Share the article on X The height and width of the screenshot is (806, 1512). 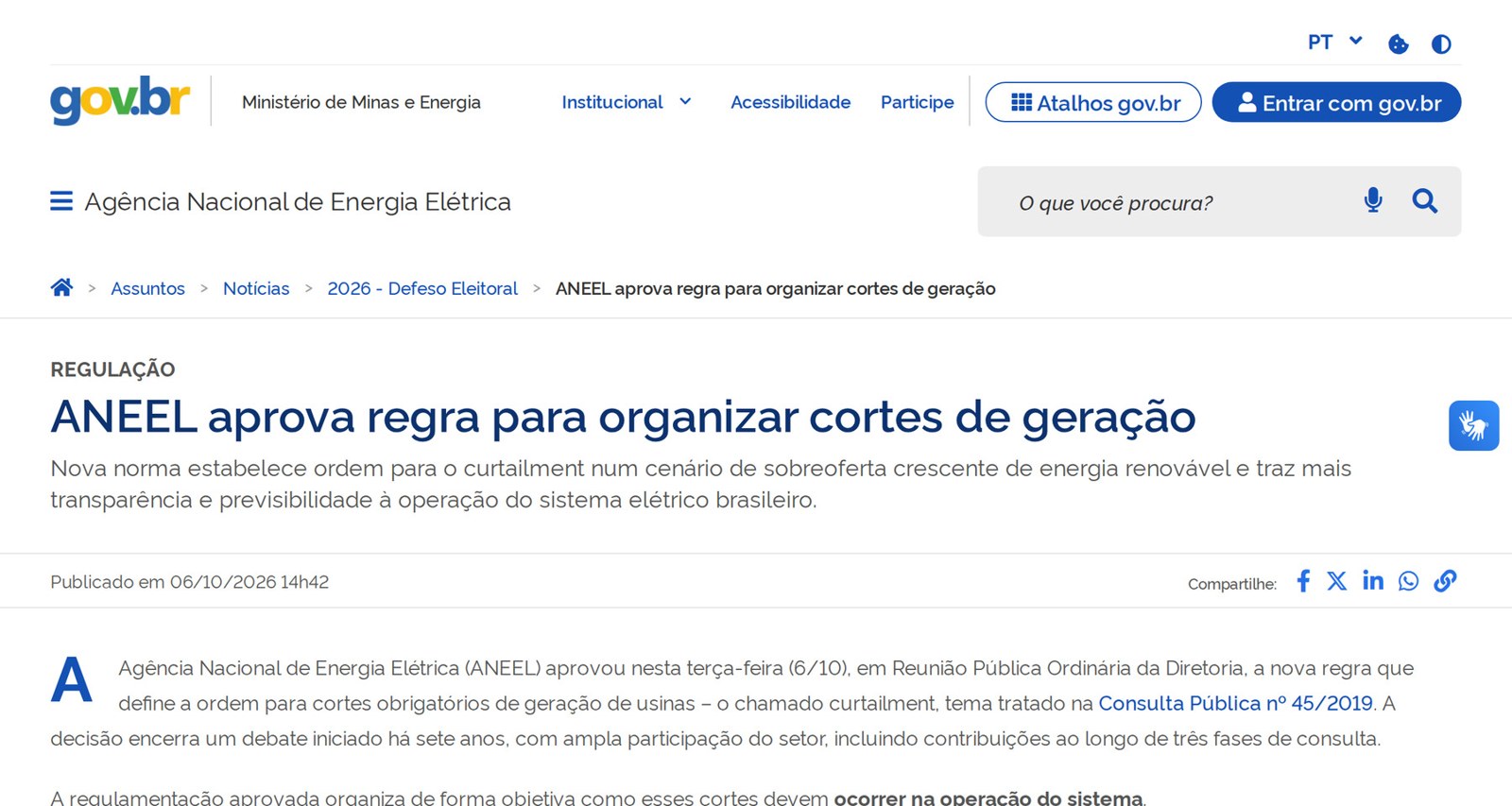(1336, 581)
